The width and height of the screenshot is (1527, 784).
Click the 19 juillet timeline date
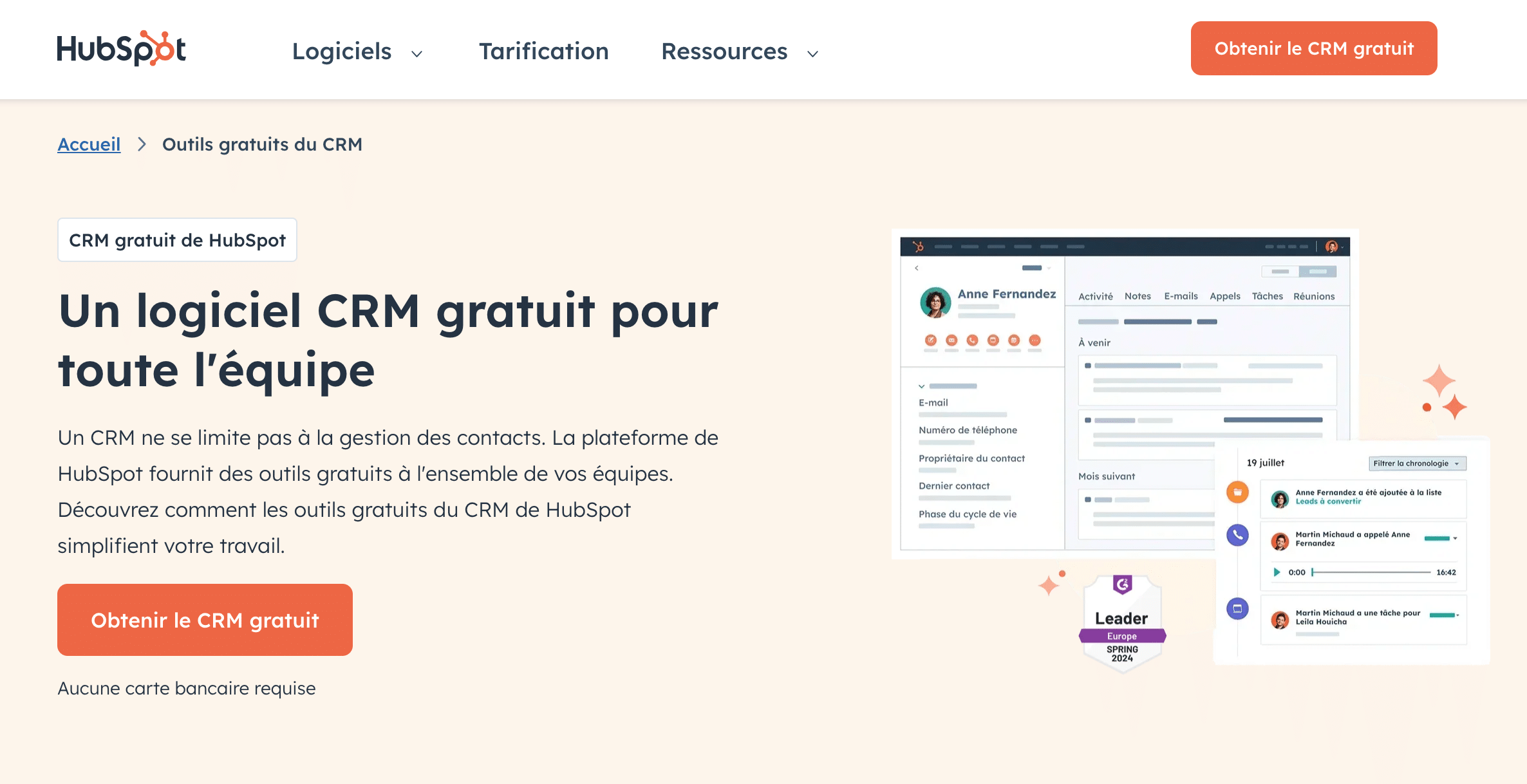pos(1265,463)
